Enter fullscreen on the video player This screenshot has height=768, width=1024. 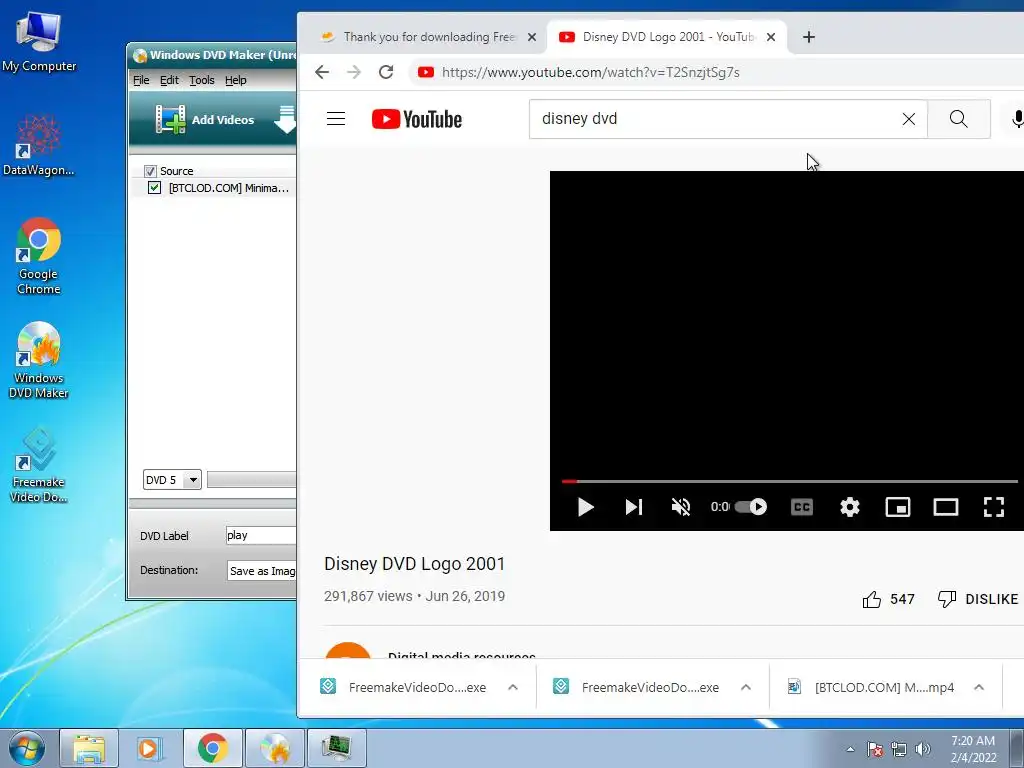(994, 507)
